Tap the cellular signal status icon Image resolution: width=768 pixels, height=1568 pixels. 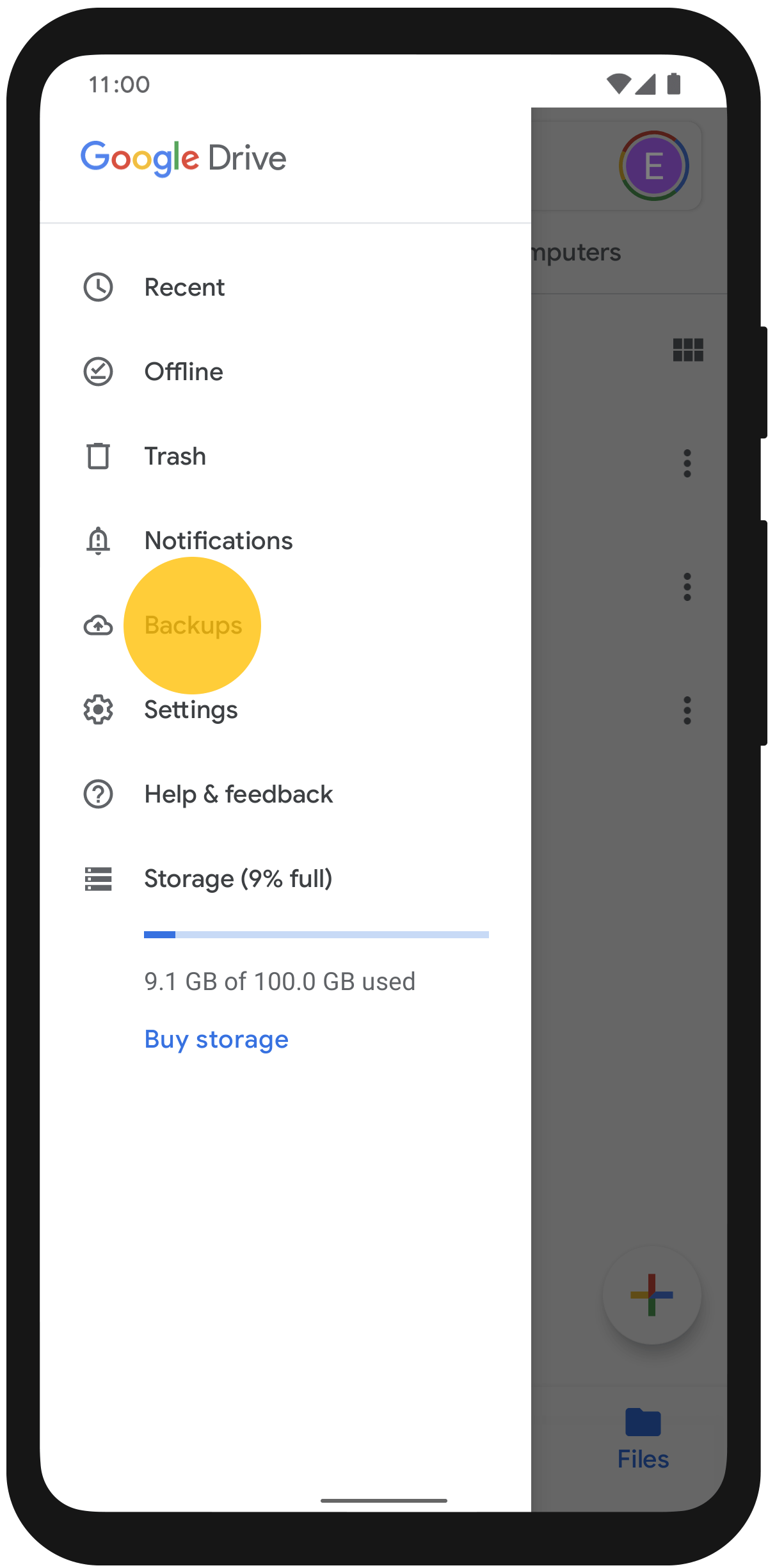[645, 84]
